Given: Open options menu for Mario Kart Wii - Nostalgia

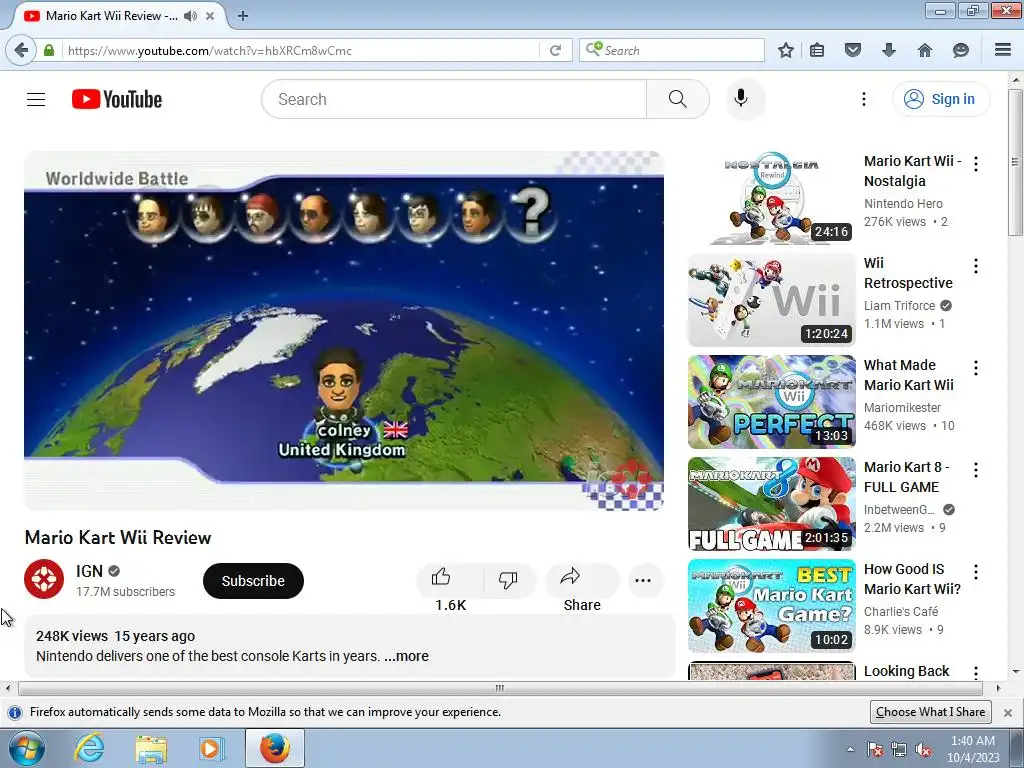Looking at the screenshot, I should (x=976, y=164).
